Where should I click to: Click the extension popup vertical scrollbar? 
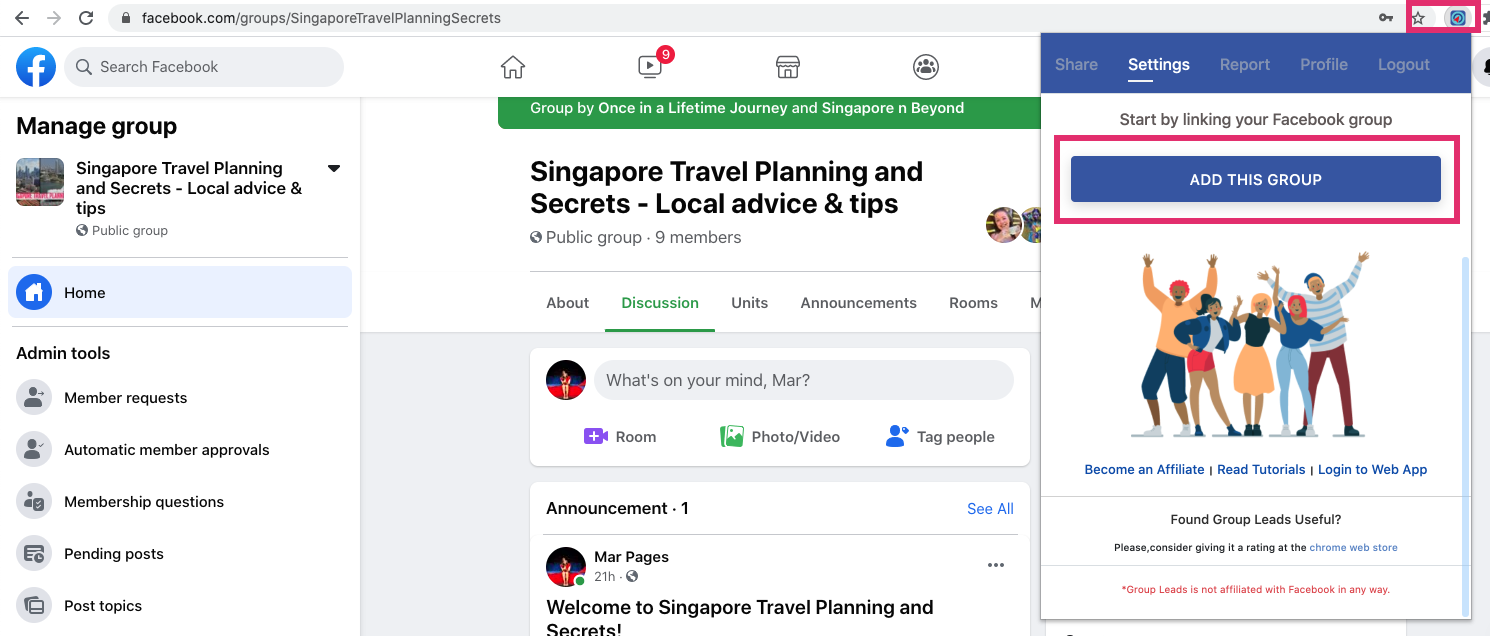[1465, 435]
